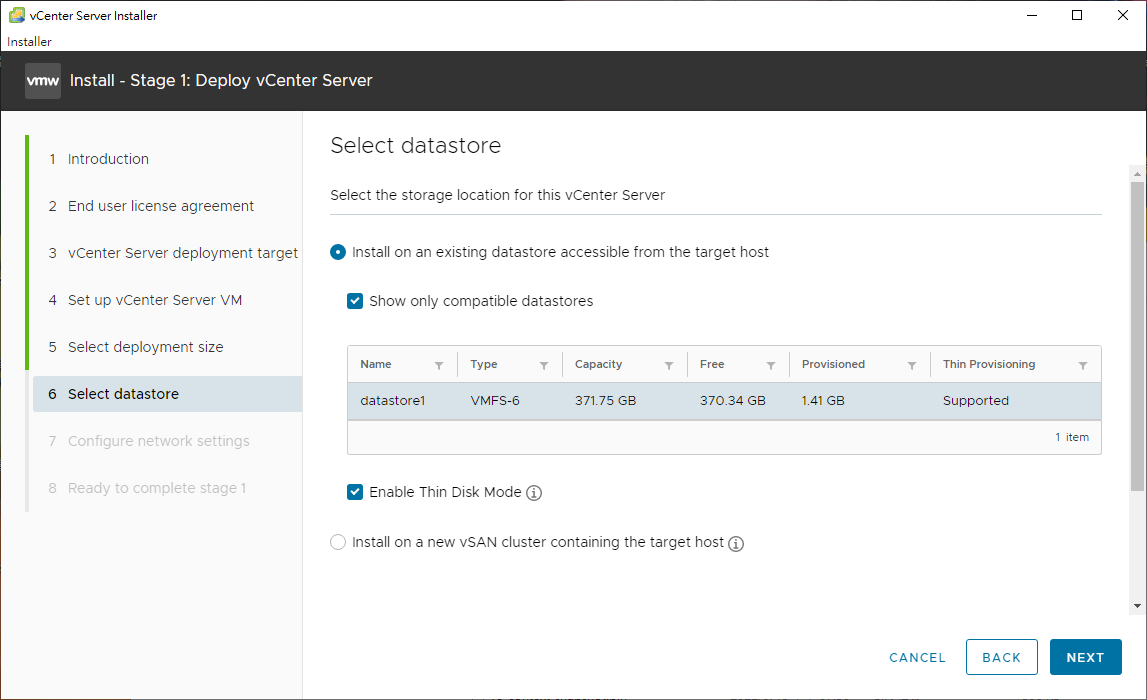The height and width of the screenshot is (700, 1147).
Task: Click the 1 item count text
Action: [1072, 437]
